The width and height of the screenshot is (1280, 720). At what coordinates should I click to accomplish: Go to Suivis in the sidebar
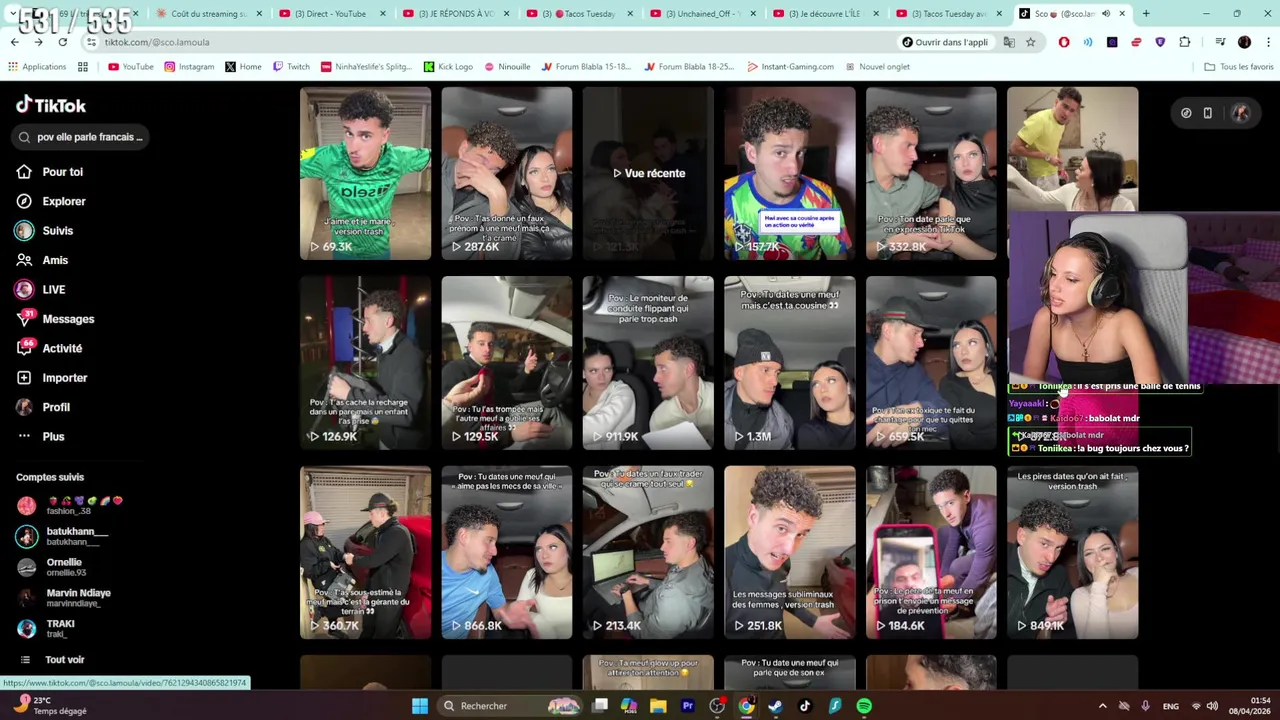click(45, 231)
